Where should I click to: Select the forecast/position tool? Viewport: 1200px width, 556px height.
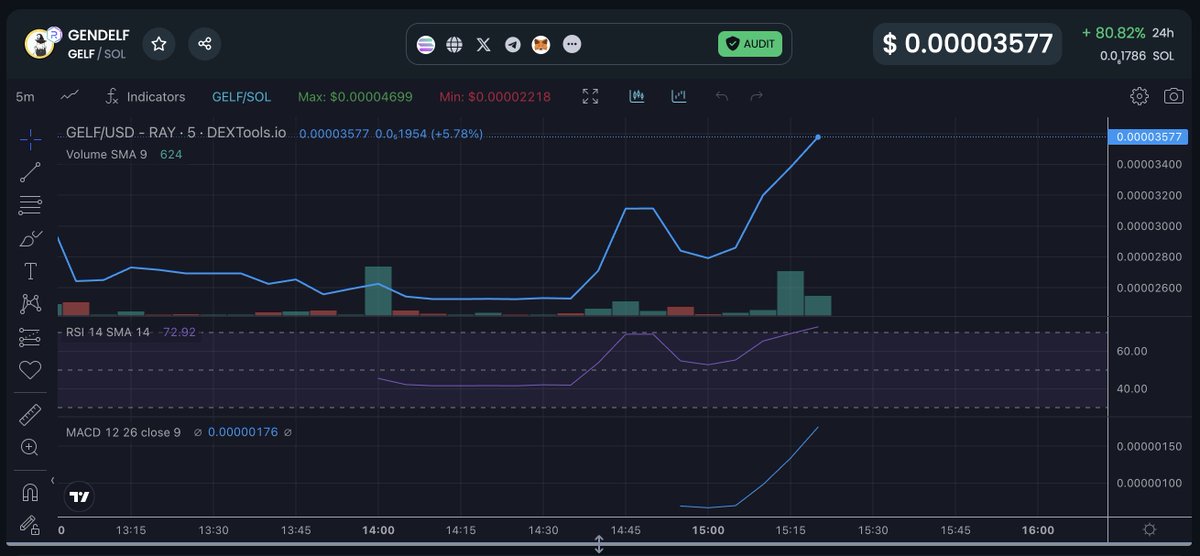(30, 337)
